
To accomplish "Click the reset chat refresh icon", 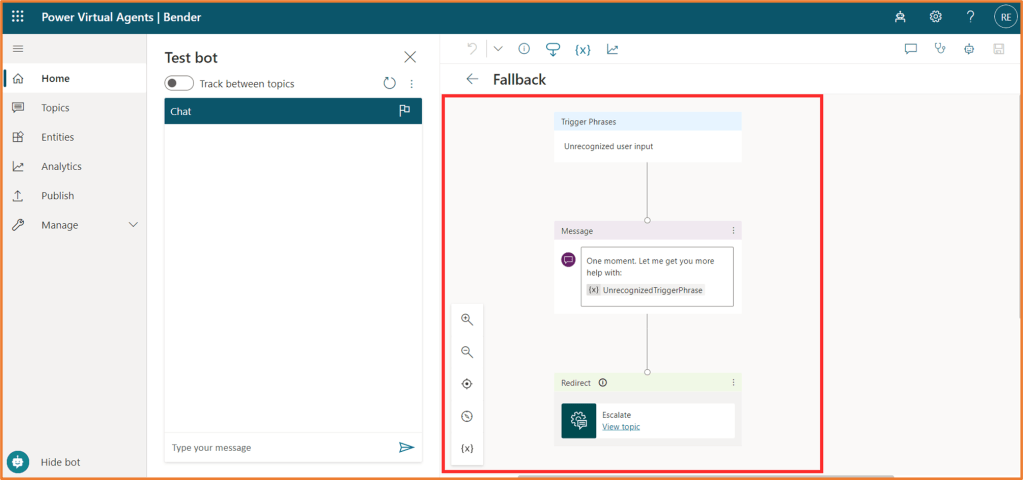I will (390, 84).
